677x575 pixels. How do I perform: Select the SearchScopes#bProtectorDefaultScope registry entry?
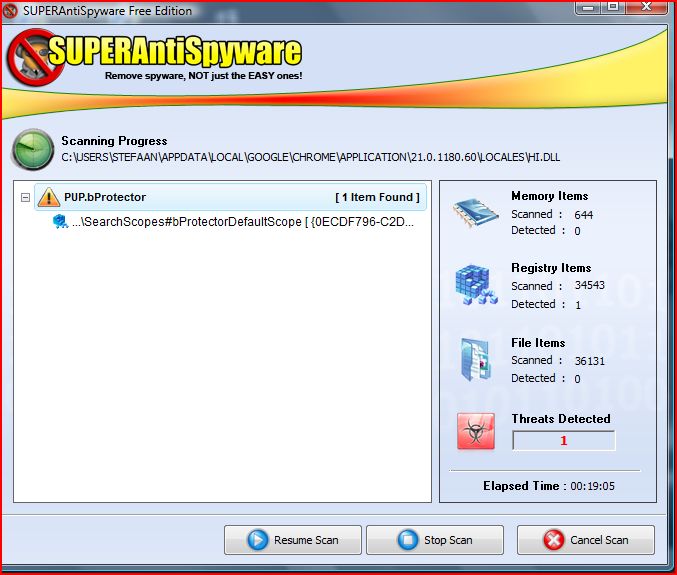[234, 222]
